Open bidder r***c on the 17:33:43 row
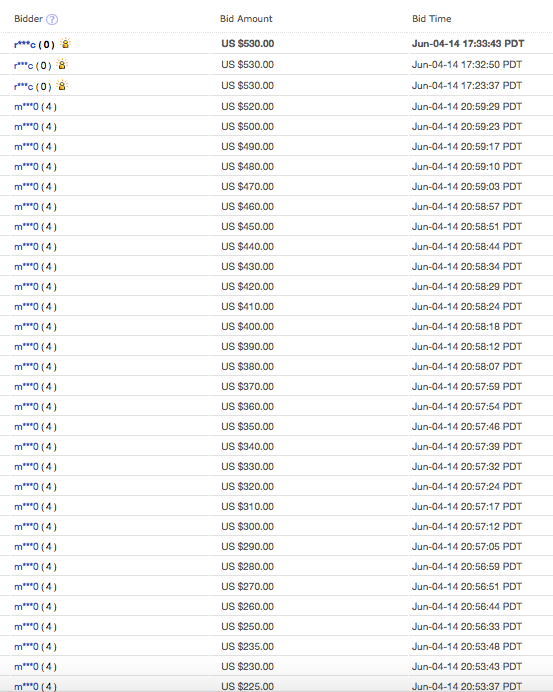 (x=25, y=44)
